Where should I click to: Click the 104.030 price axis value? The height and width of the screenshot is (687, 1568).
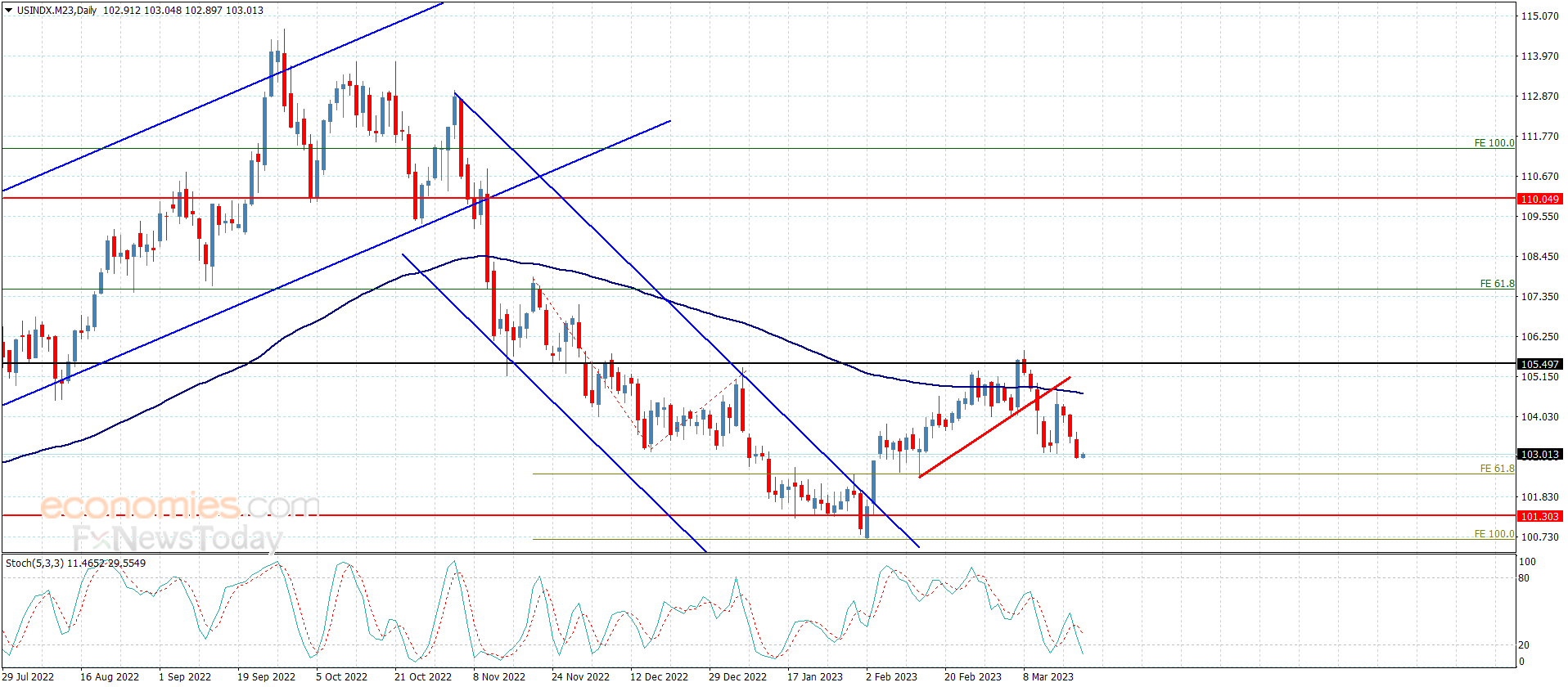click(1539, 416)
